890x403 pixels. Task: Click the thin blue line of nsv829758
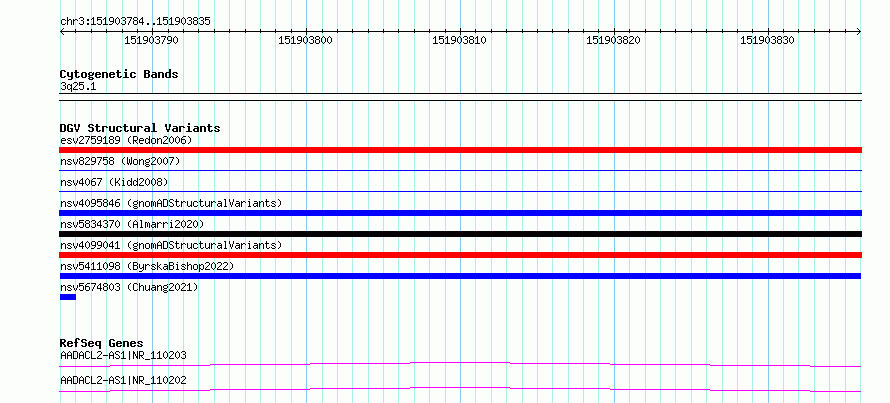(460, 170)
